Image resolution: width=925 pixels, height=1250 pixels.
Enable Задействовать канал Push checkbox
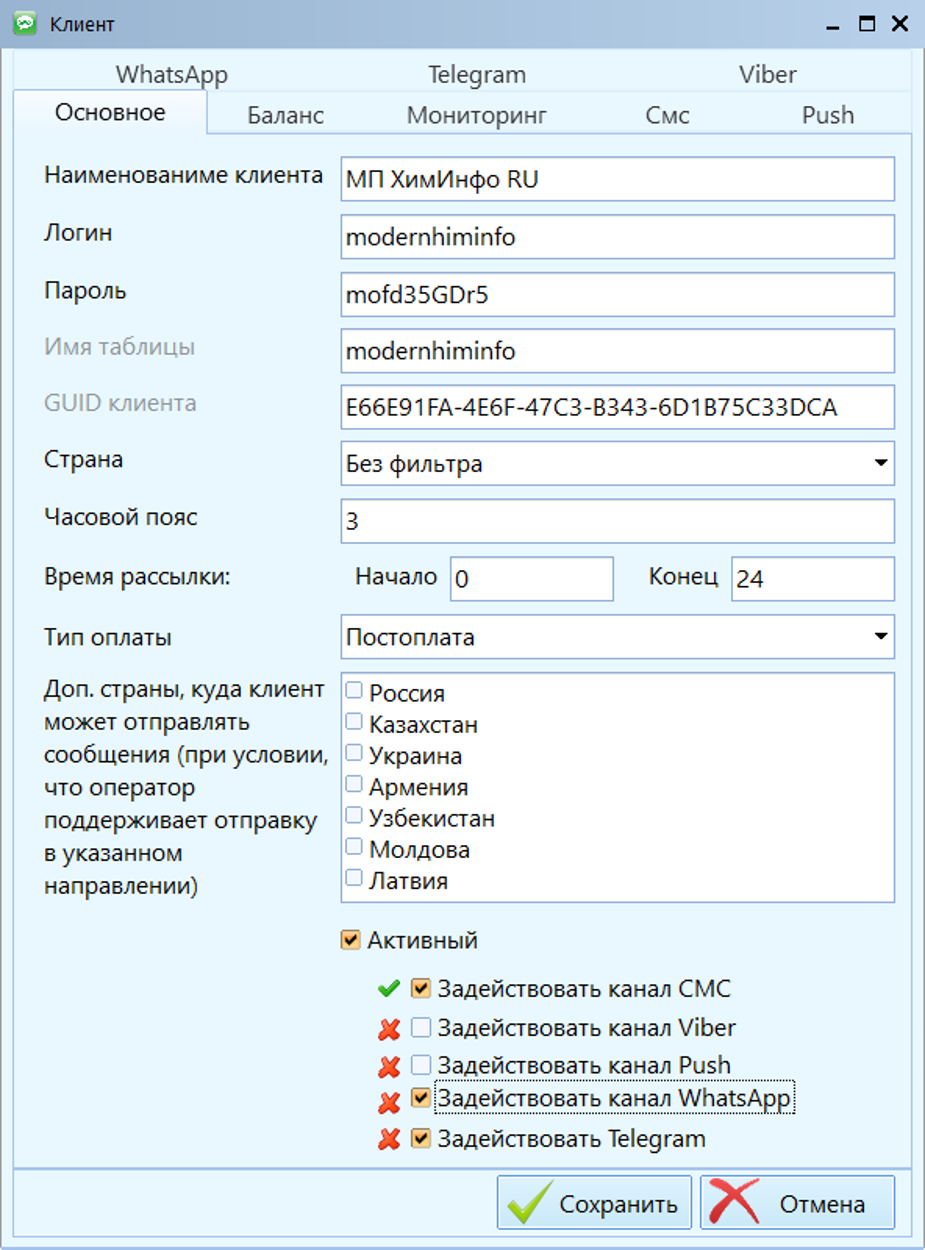(420, 1065)
